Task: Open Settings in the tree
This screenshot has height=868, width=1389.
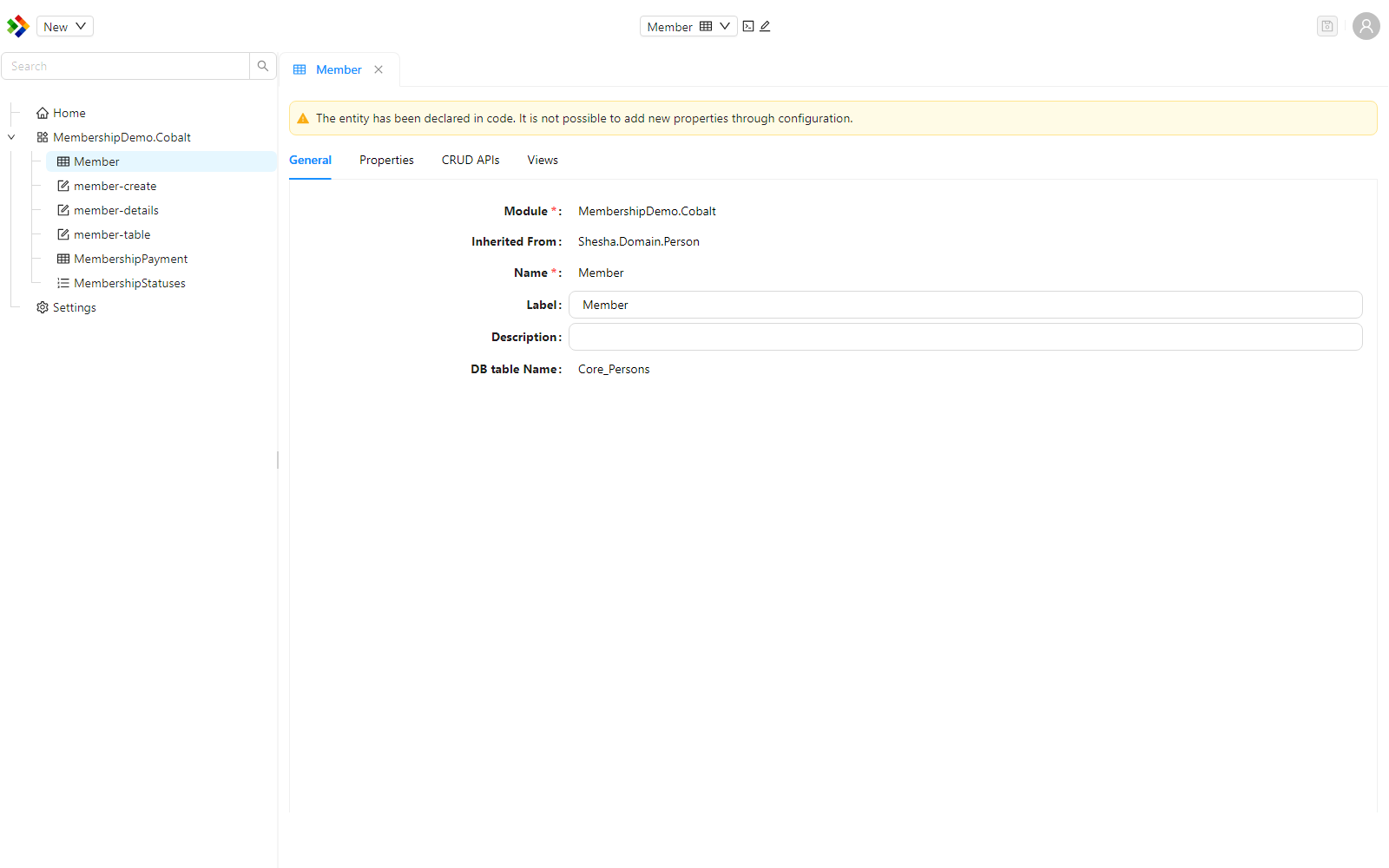Action: tap(74, 307)
